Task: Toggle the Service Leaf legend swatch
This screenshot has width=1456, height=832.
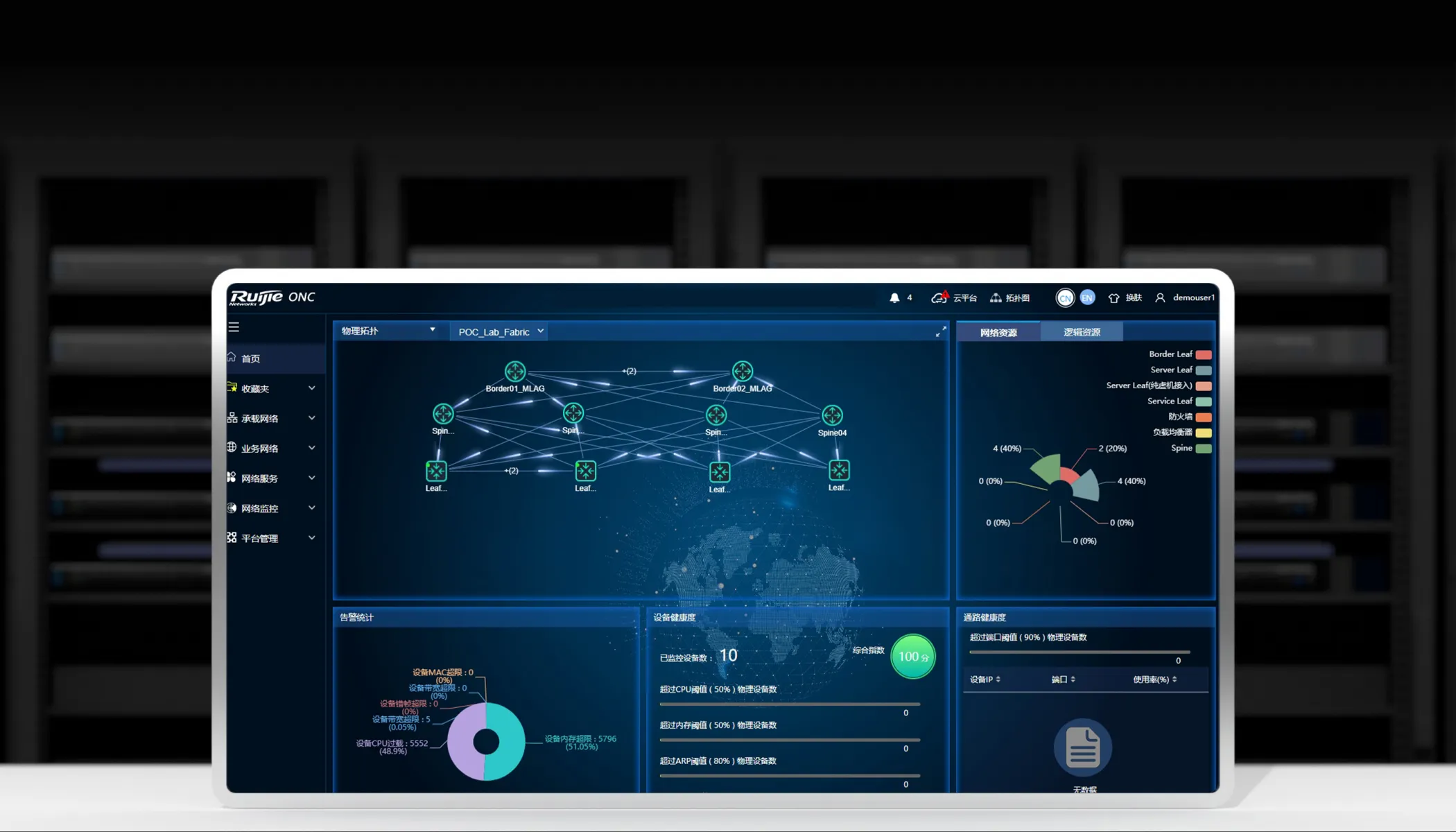Action: click(1204, 401)
